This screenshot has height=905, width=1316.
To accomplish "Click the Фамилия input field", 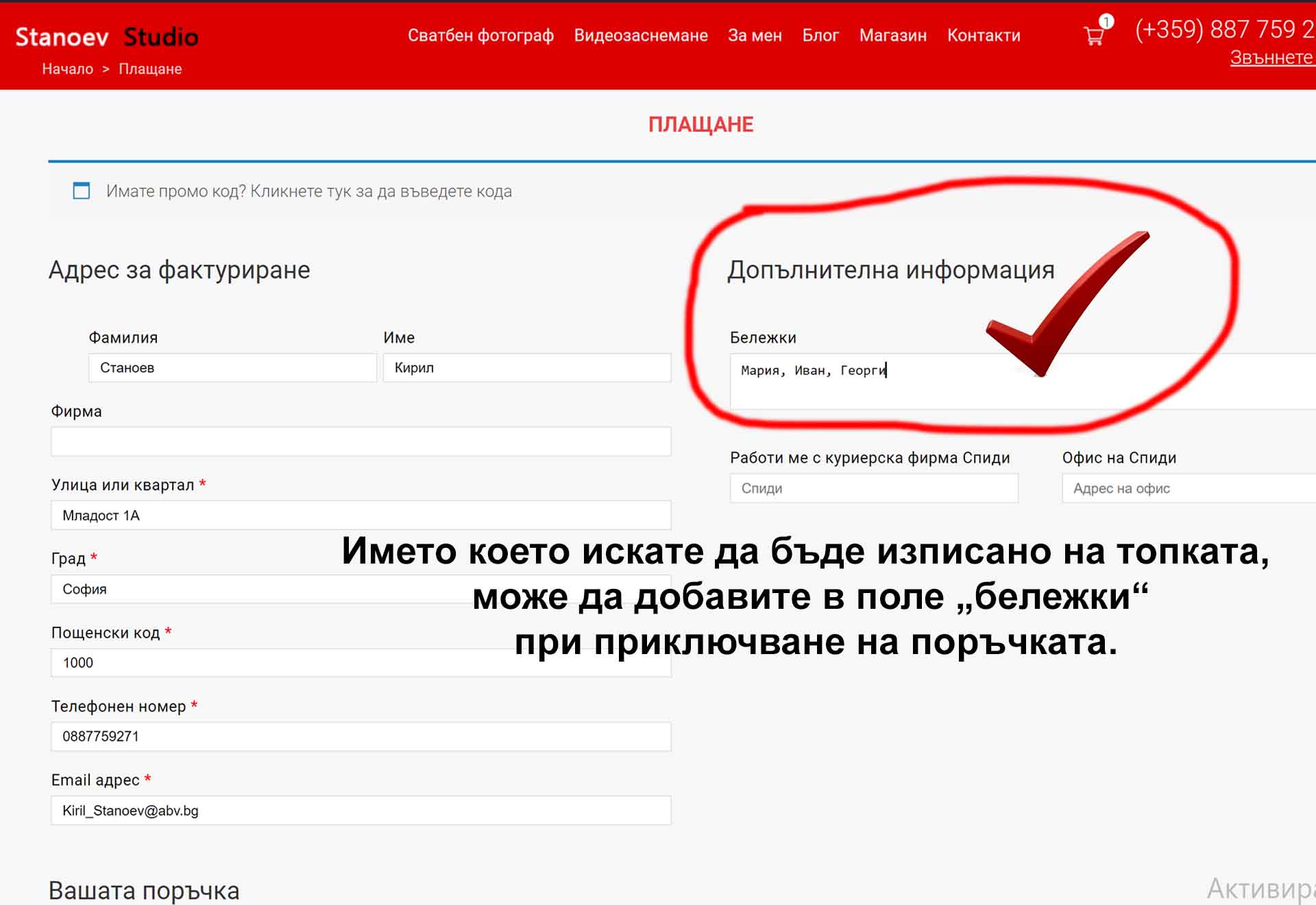I will [x=232, y=367].
